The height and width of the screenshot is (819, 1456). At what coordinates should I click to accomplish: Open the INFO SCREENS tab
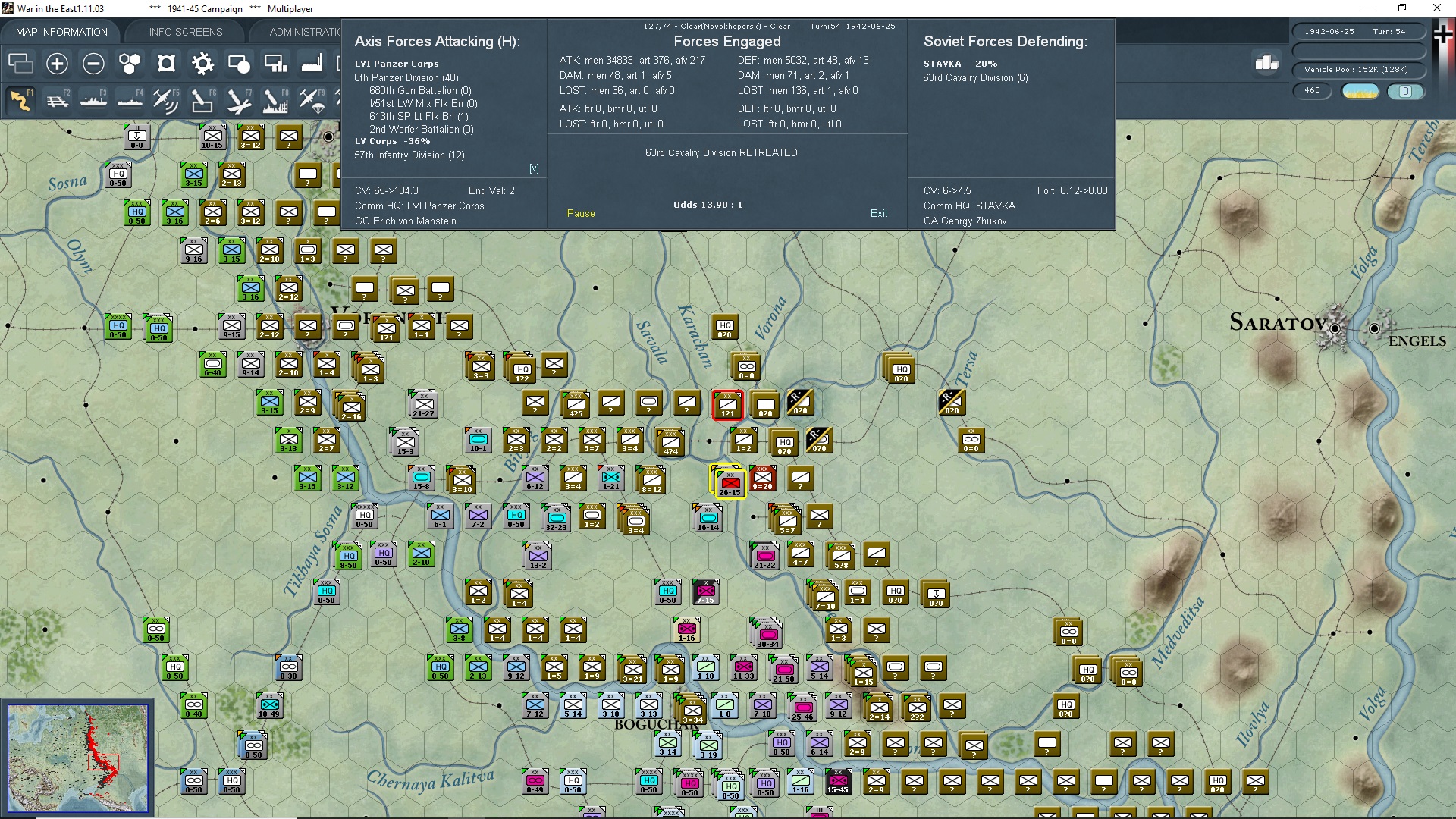tap(186, 32)
